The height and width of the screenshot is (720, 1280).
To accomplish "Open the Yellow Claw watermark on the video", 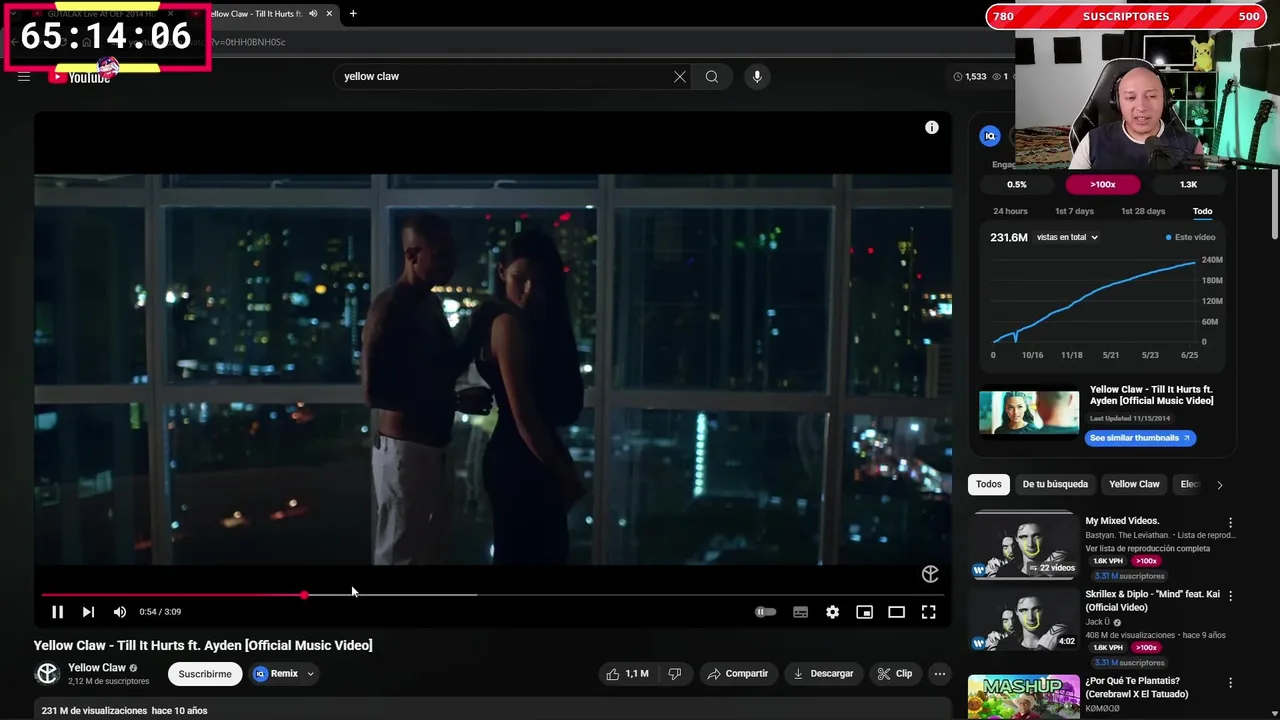I will (x=930, y=573).
